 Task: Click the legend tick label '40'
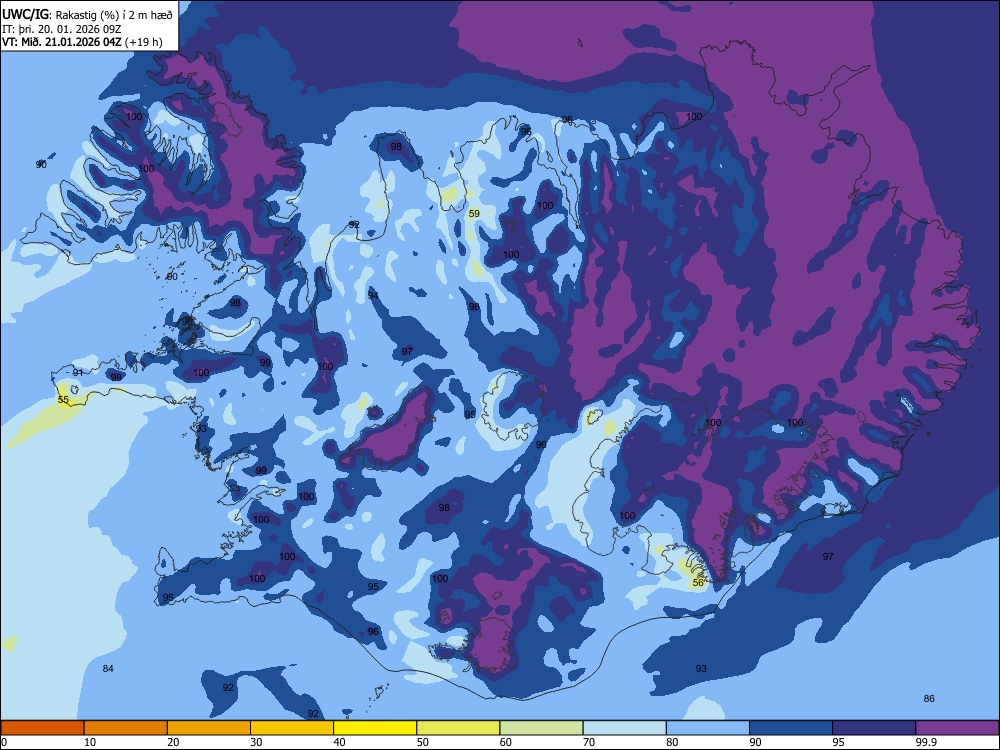point(339,742)
